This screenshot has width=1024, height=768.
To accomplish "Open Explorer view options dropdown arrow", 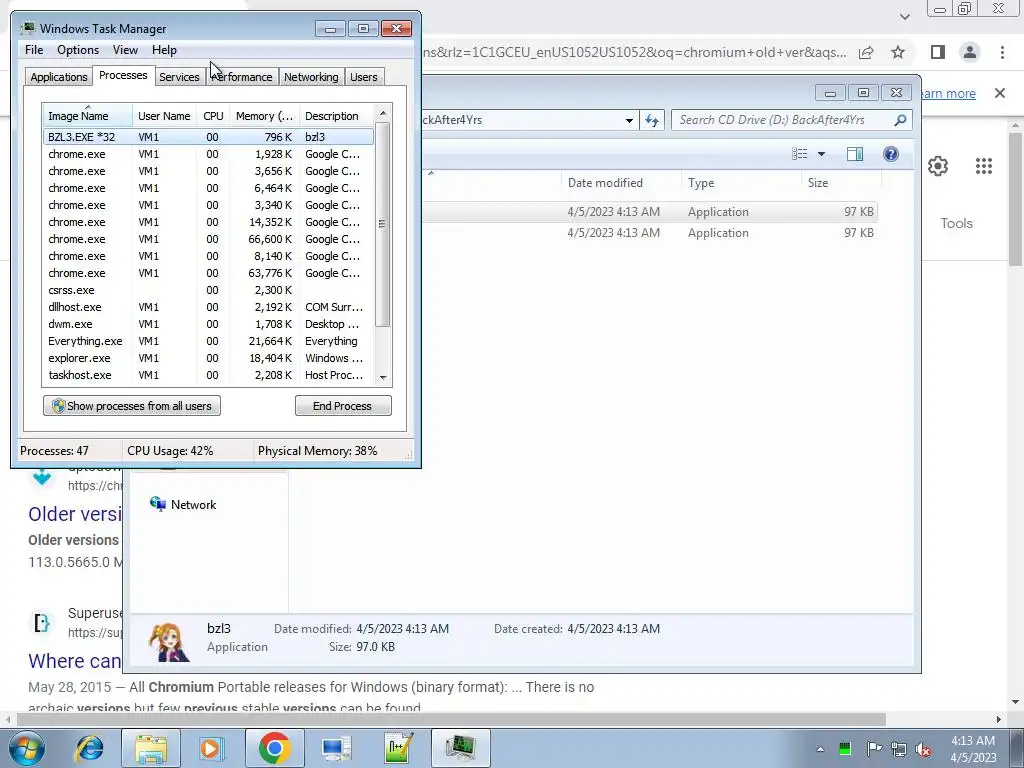I will click(822, 153).
